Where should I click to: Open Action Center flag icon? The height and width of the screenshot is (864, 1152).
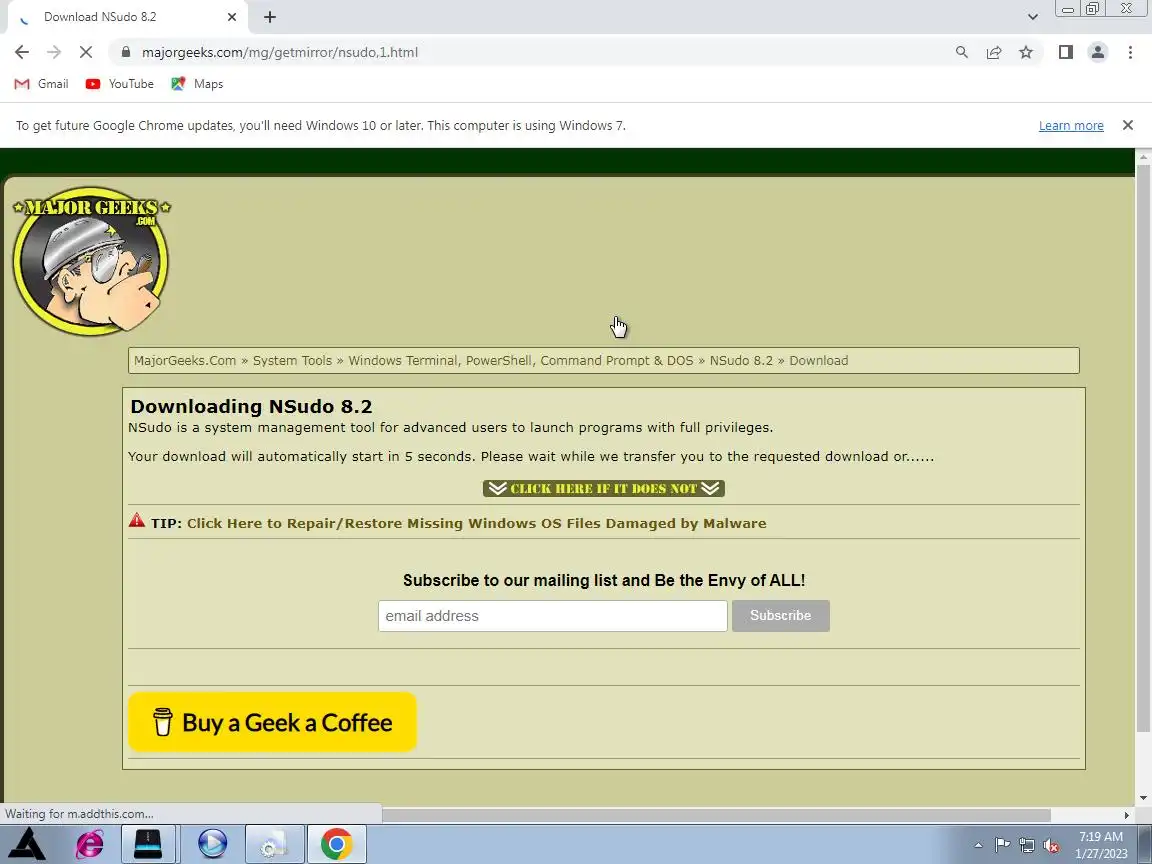(x=1002, y=845)
